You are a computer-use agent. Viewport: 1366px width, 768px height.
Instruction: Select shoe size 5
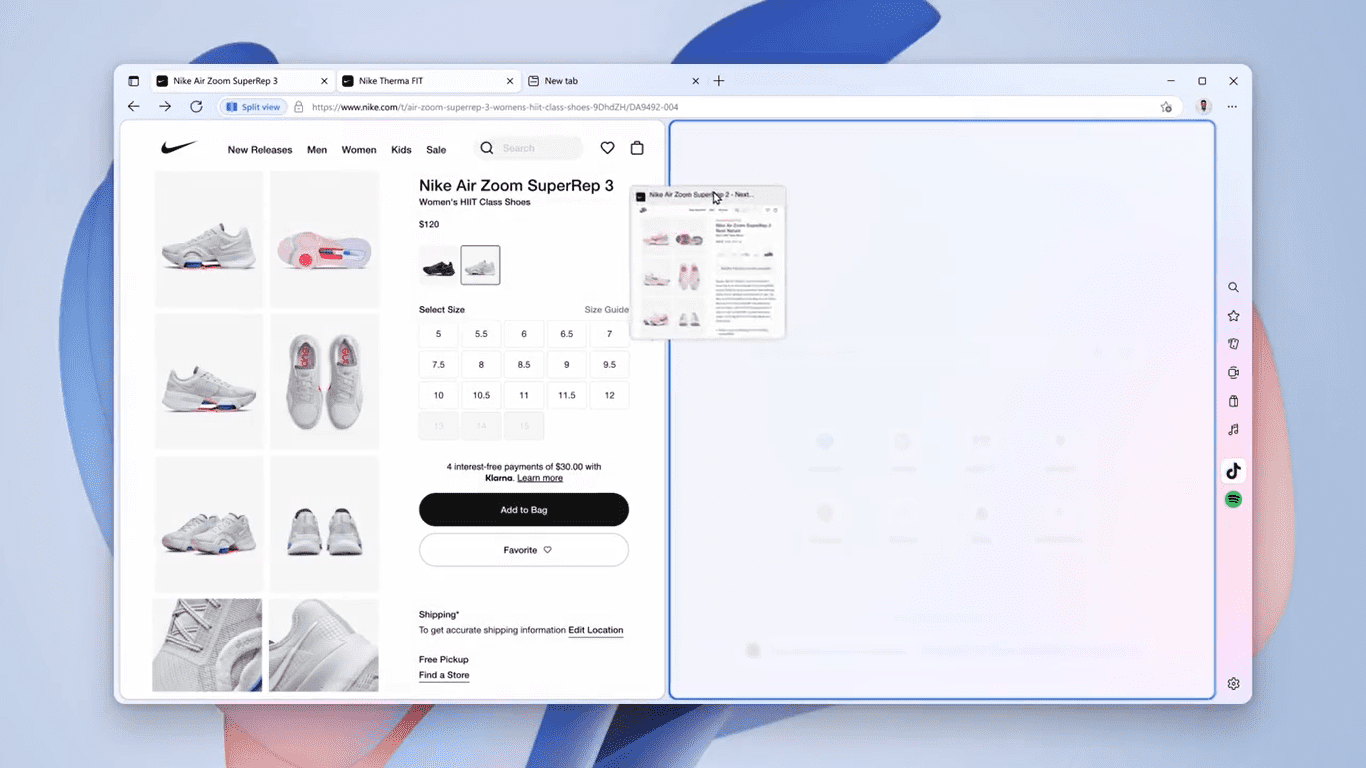438,334
